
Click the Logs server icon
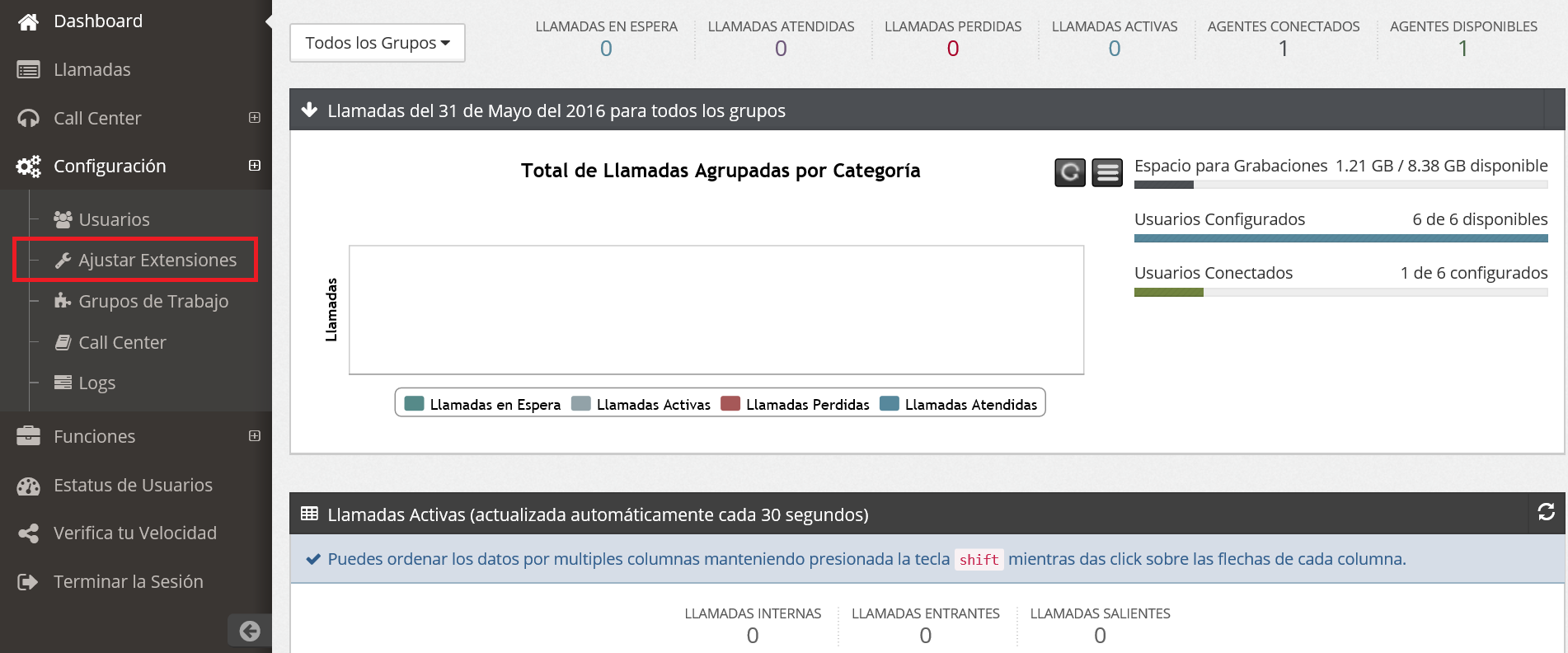63,383
